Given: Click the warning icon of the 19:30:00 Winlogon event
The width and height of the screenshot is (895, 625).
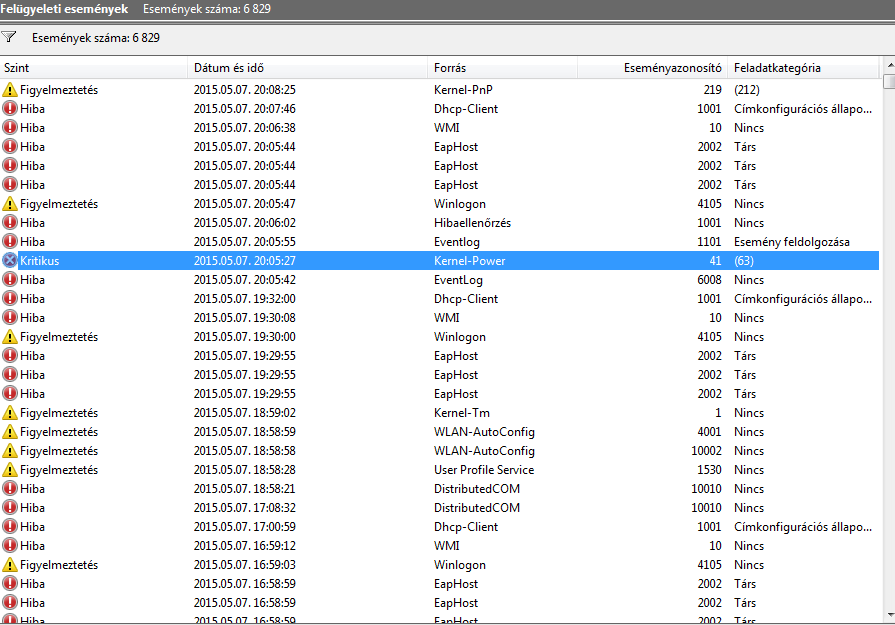Looking at the screenshot, I should click(10, 337).
